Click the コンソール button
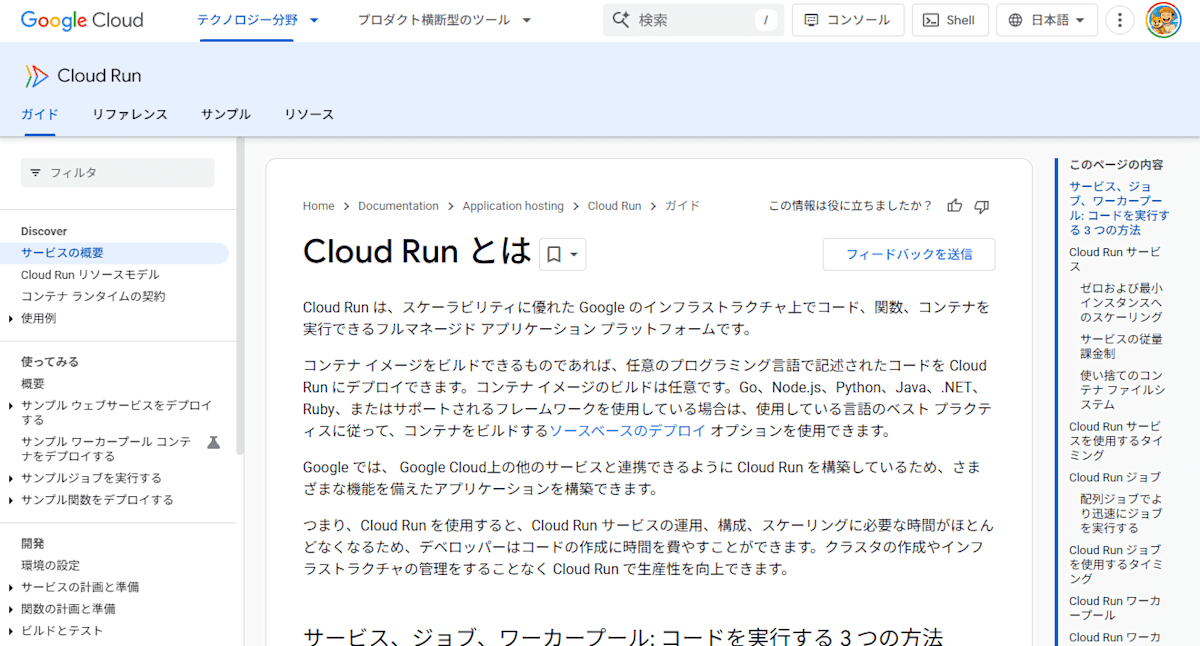Image resolution: width=1200 pixels, height=646 pixels. tap(847, 19)
